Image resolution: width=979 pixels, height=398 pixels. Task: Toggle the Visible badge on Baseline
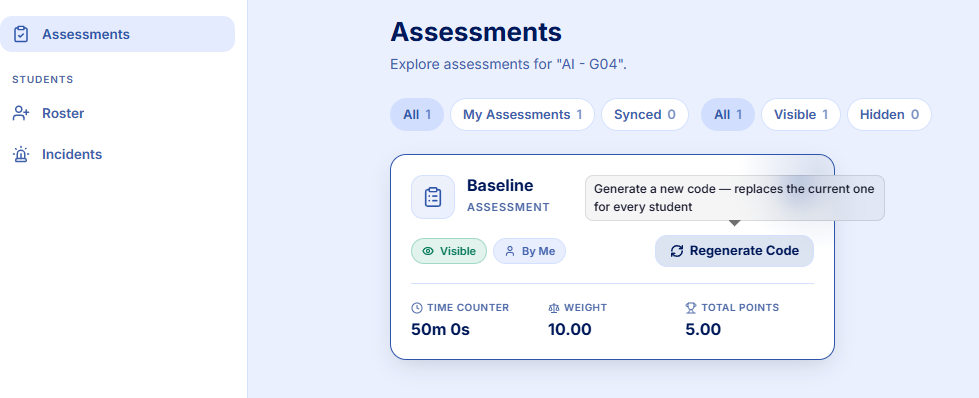[449, 251]
